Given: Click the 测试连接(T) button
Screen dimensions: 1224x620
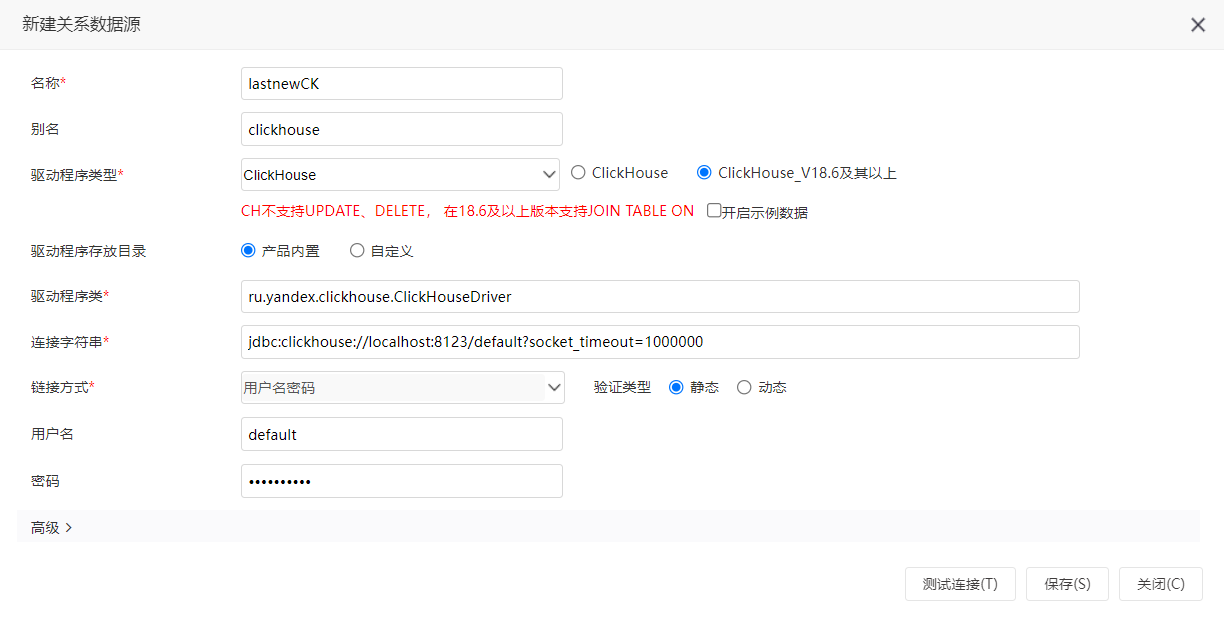Looking at the screenshot, I should point(960,584).
